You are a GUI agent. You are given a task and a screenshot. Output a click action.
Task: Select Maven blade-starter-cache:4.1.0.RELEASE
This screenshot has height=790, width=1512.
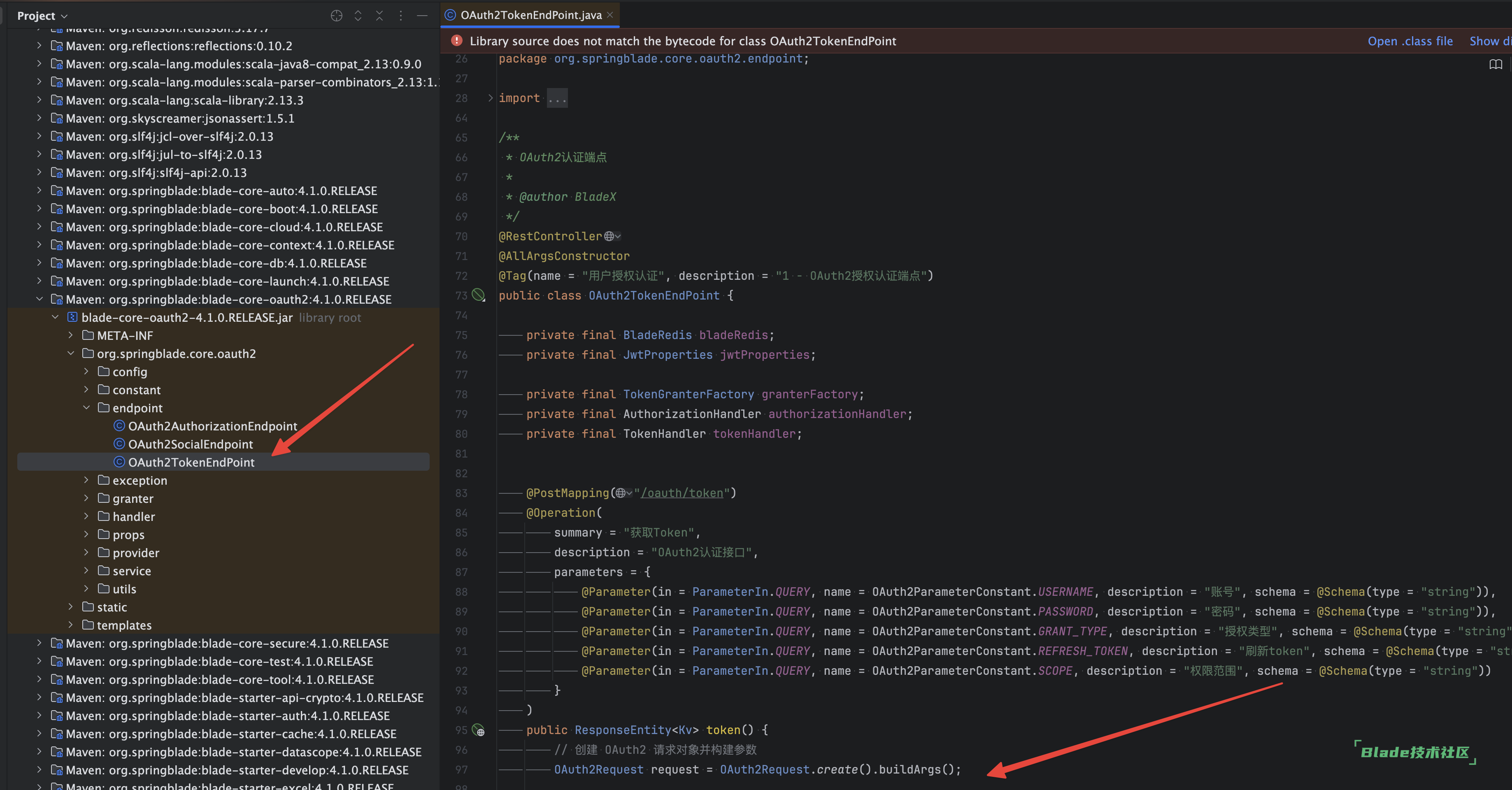pyautogui.click(x=231, y=734)
